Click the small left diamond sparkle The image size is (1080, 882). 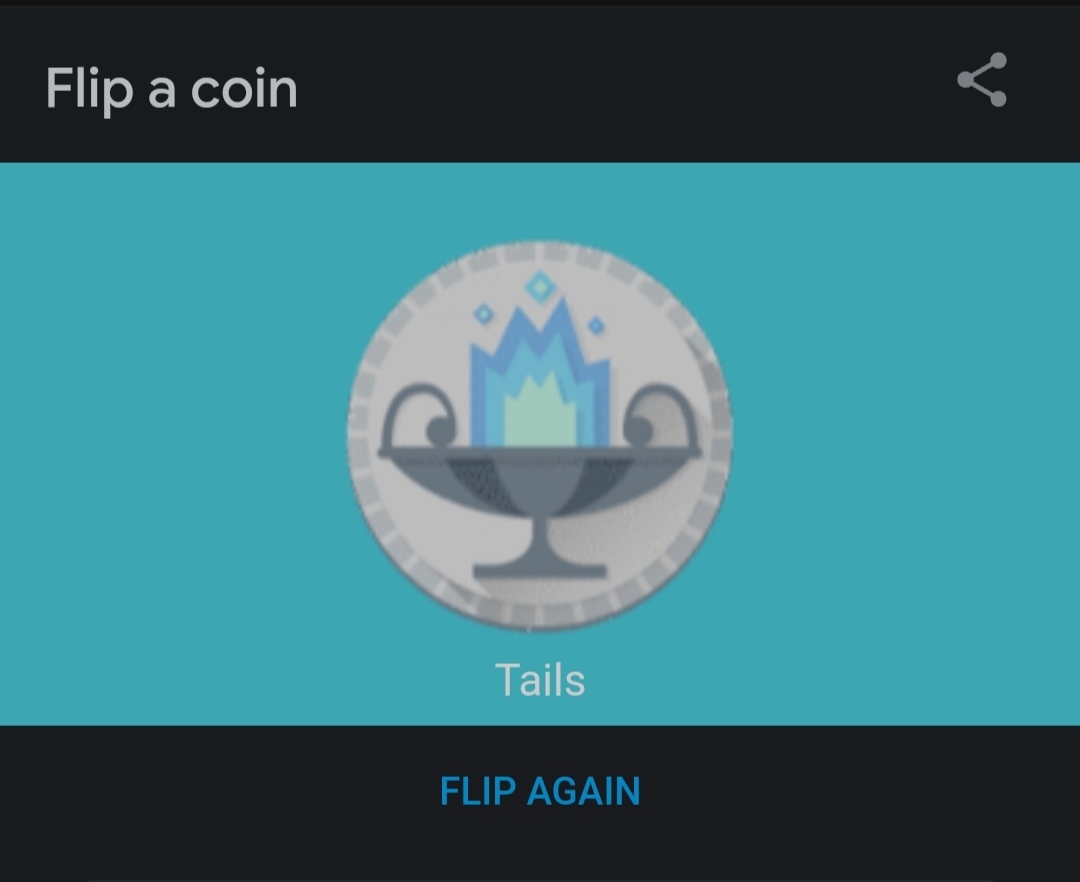(x=484, y=314)
